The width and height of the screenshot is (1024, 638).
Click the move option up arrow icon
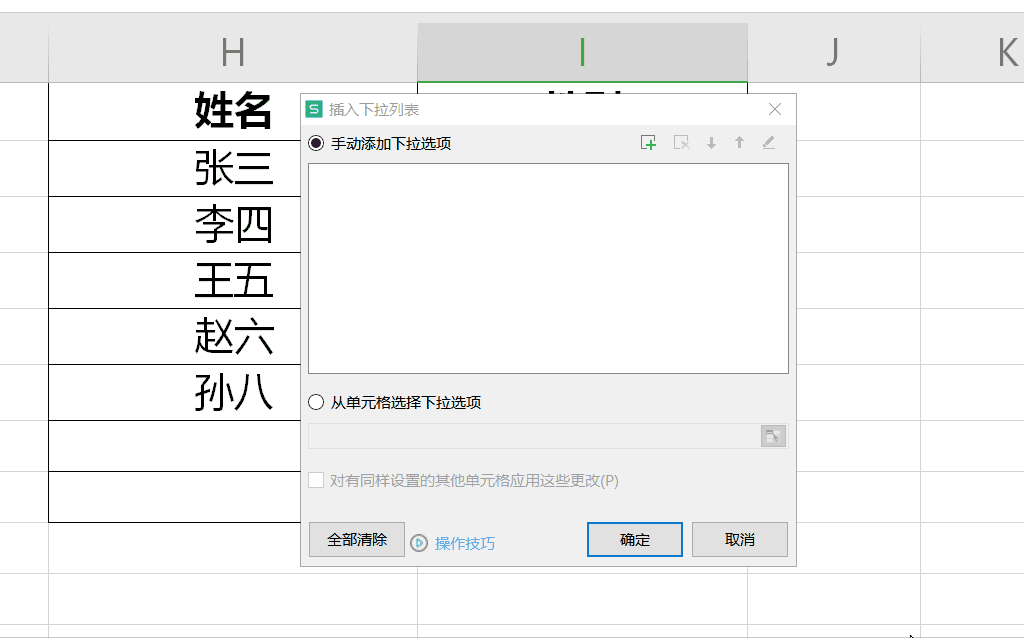click(738, 142)
